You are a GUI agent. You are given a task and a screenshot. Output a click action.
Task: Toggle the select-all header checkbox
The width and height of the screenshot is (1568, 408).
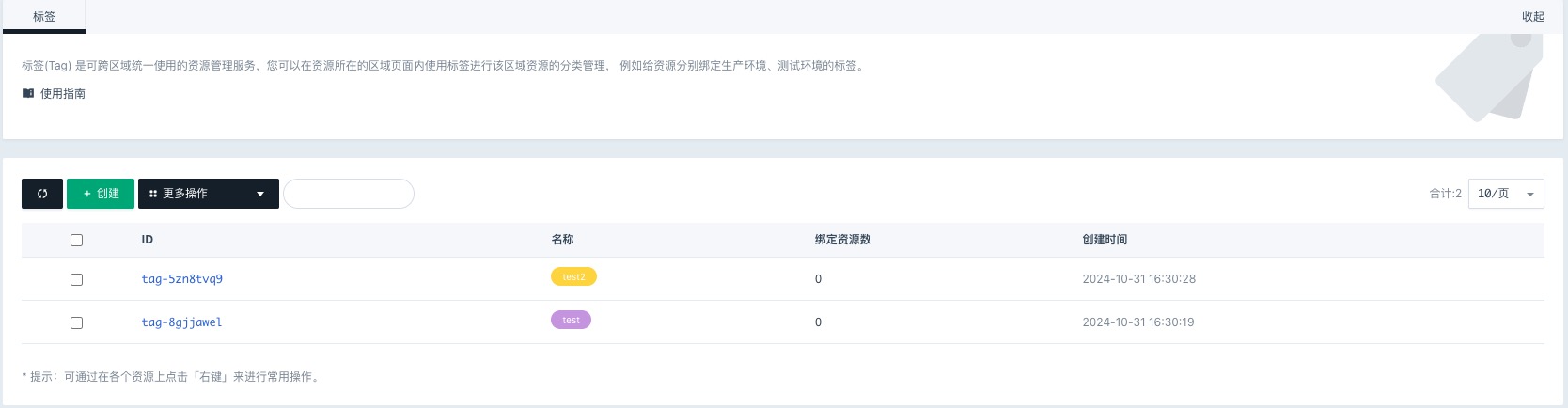tap(77, 240)
